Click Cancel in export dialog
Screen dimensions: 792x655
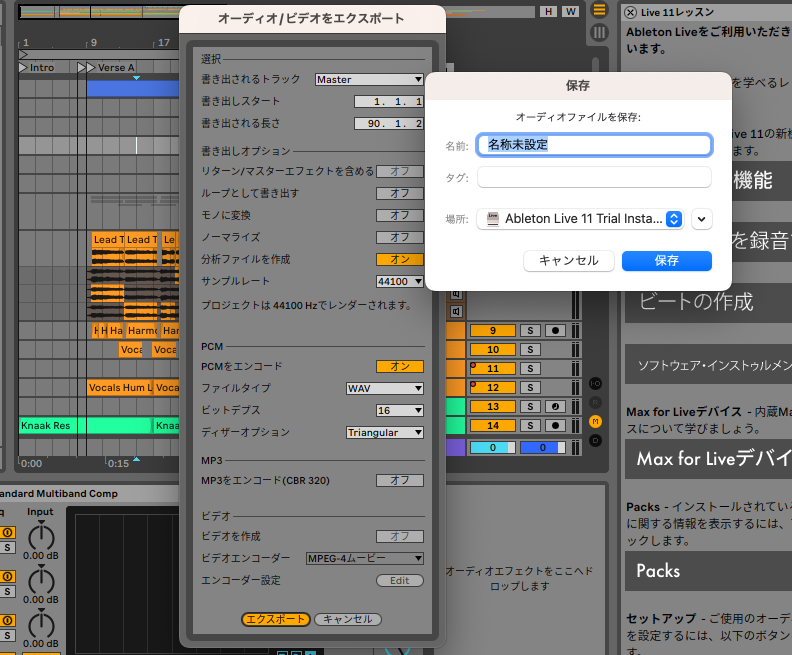click(348, 620)
